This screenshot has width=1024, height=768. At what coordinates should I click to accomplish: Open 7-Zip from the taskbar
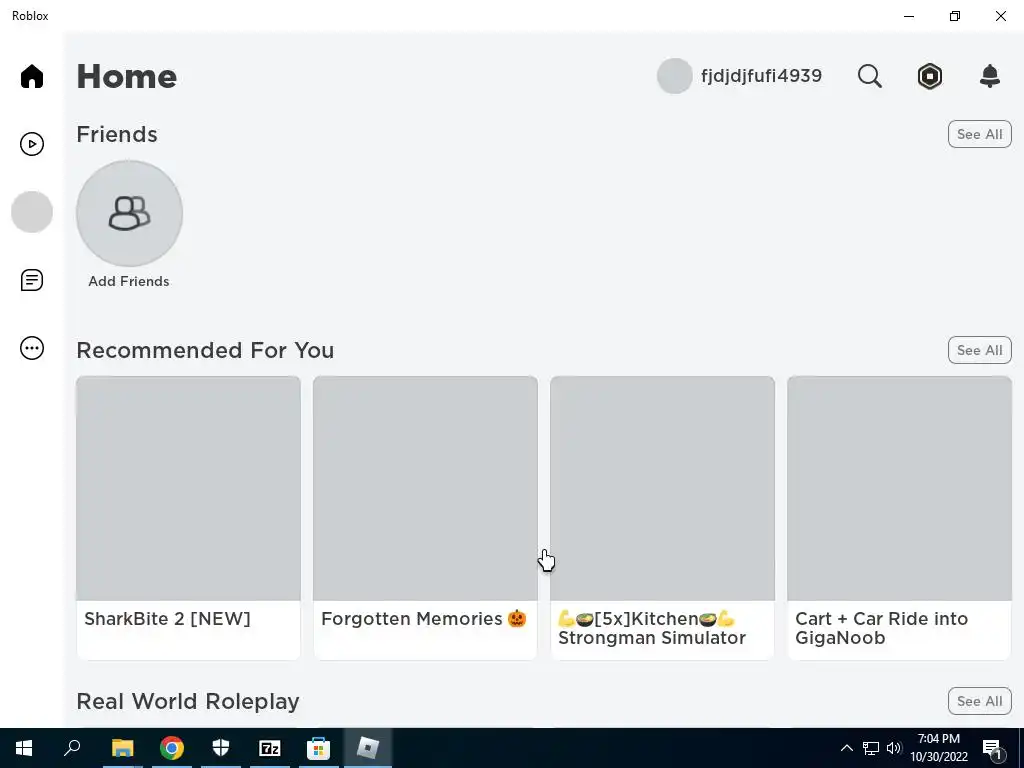pos(270,748)
